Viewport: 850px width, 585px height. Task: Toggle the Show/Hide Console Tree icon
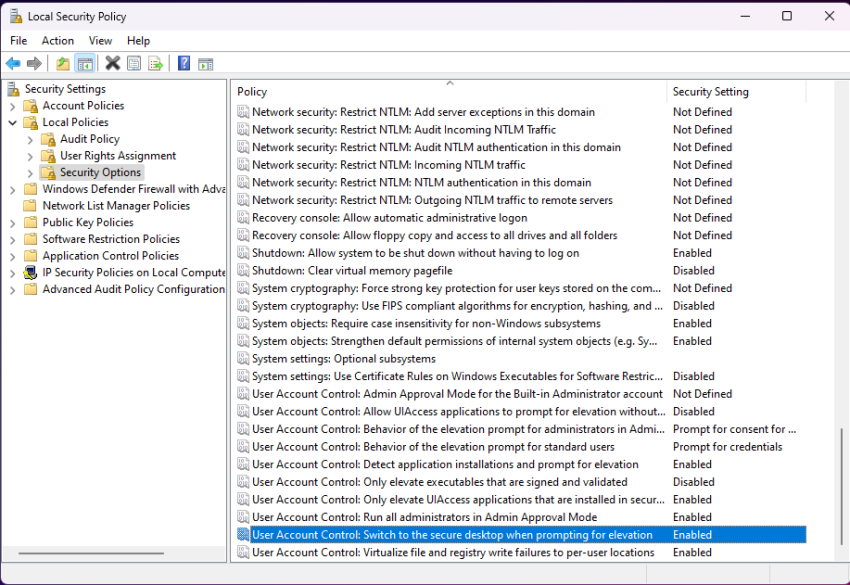pos(86,63)
